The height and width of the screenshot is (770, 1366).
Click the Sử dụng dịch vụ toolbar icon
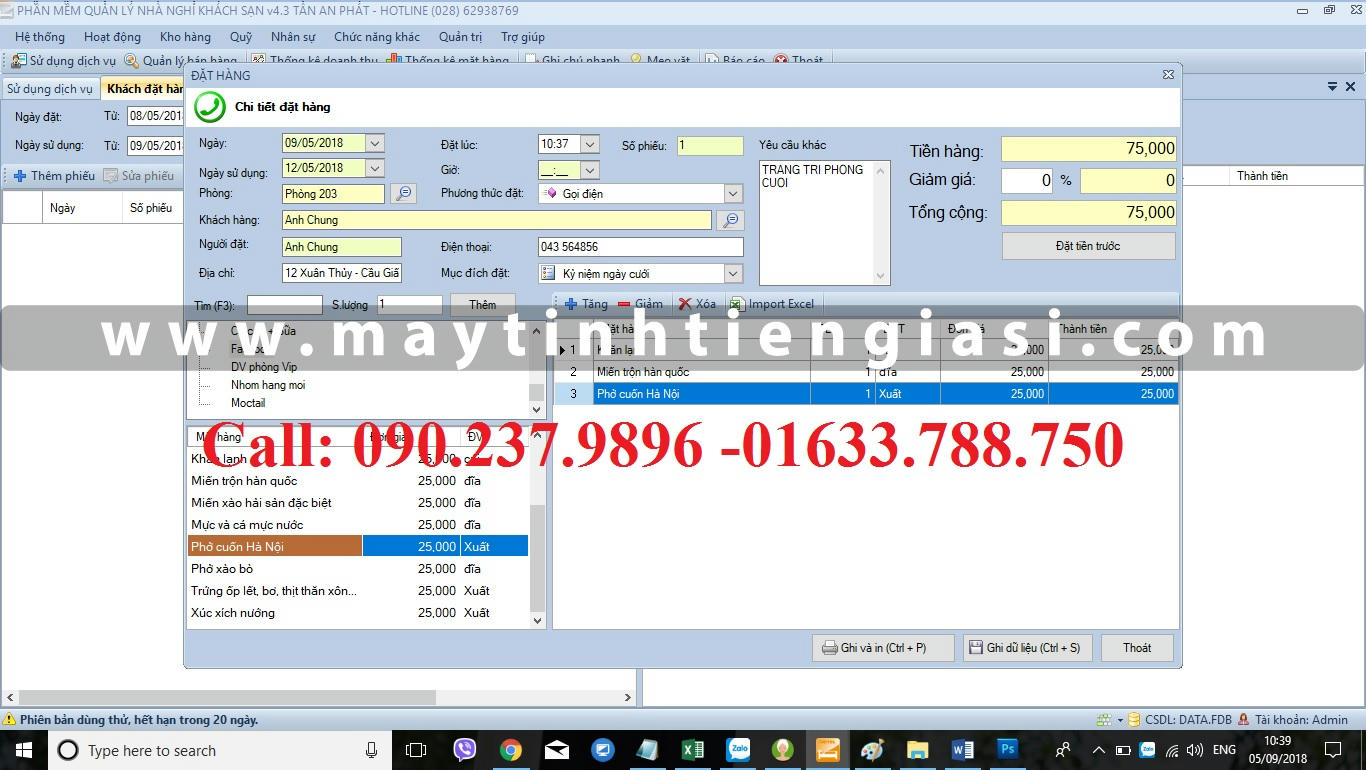(18, 61)
